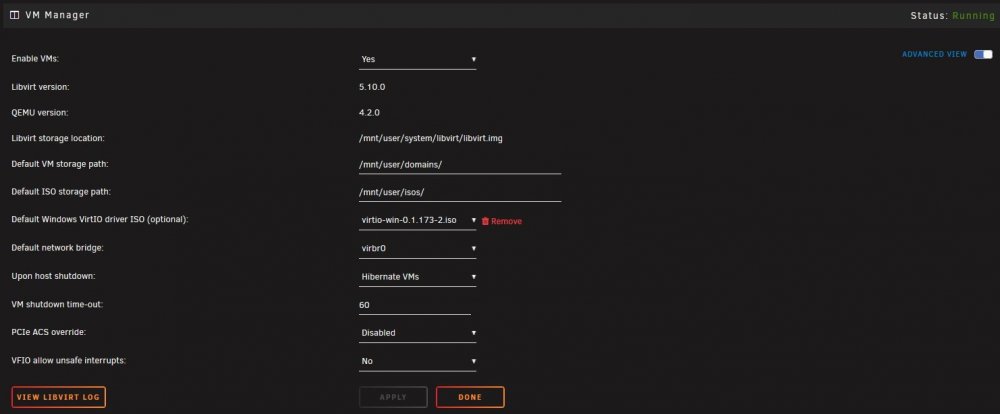Click the PCIe ACS override label
This screenshot has height=414, width=1000.
point(48,332)
